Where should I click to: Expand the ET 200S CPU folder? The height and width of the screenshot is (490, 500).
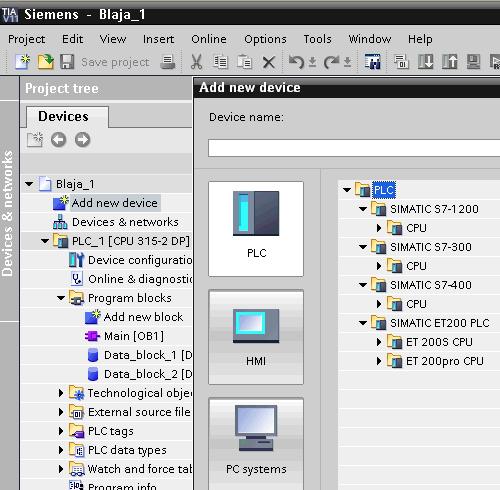click(x=379, y=342)
